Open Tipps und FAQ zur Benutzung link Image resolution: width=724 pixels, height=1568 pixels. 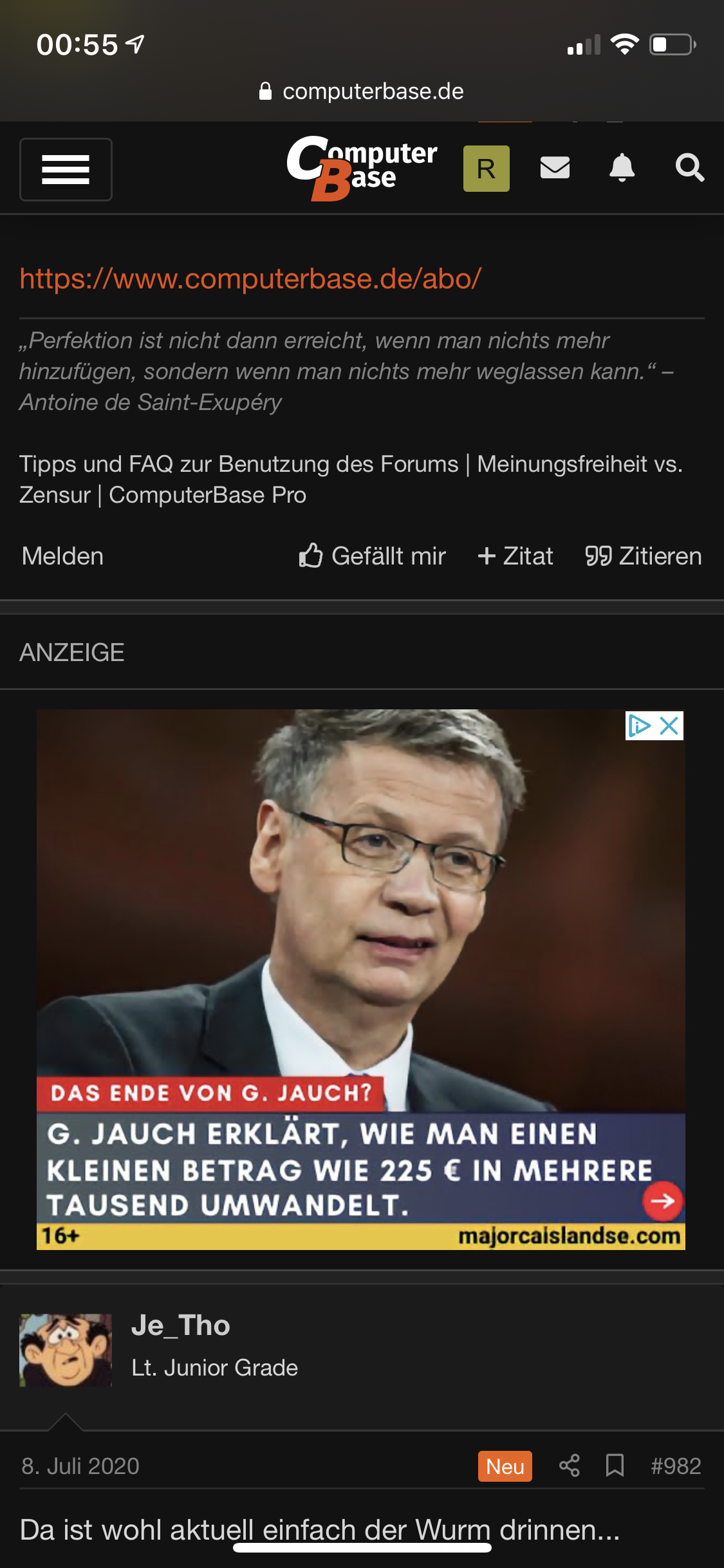[x=239, y=464]
